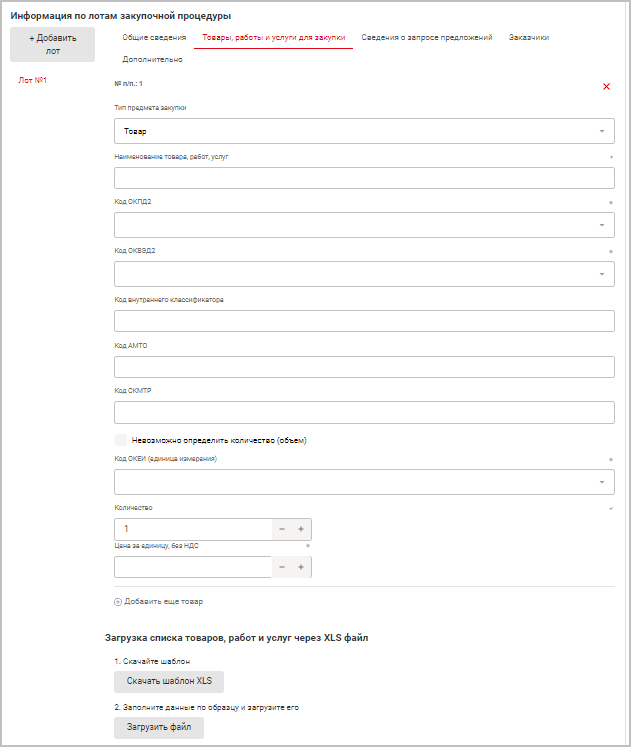Enable Невозможно определить количество checkbox
This screenshot has width=631, height=747.
click(x=122, y=439)
